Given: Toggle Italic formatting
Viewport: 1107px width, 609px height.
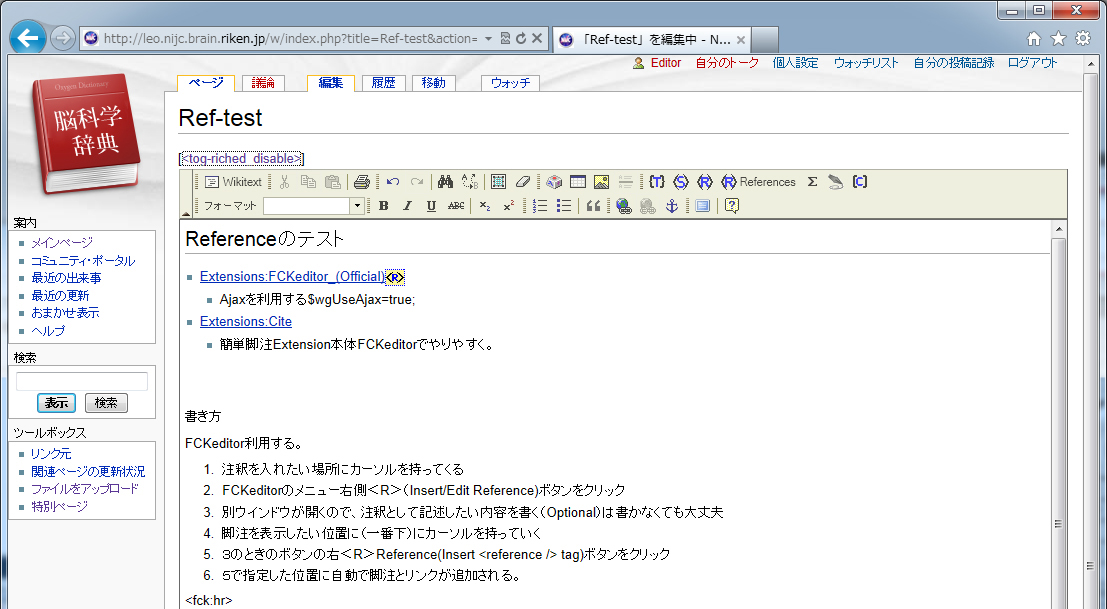Looking at the screenshot, I should [x=407, y=206].
